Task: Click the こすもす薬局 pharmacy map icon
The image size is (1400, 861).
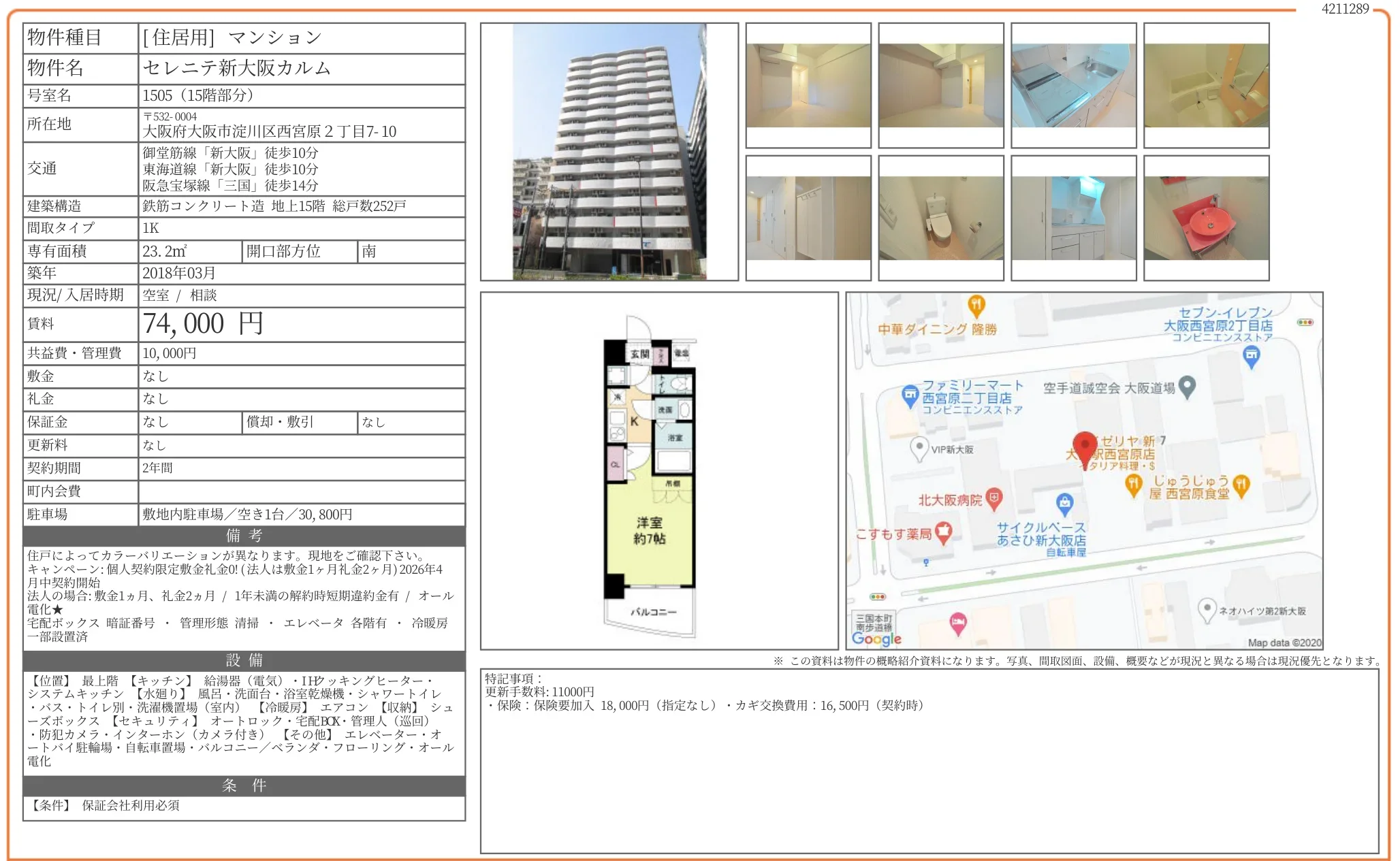Action: click(943, 532)
